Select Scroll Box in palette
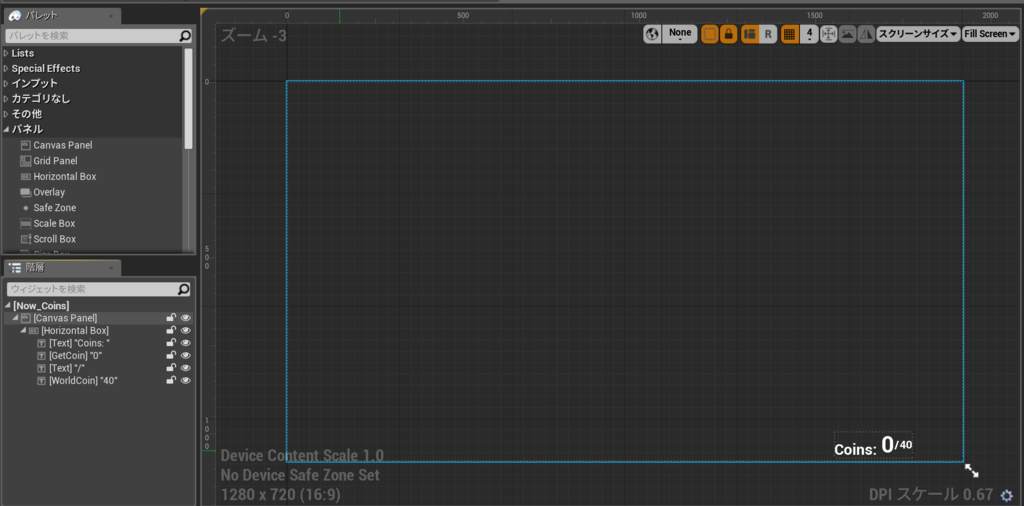 click(54, 239)
